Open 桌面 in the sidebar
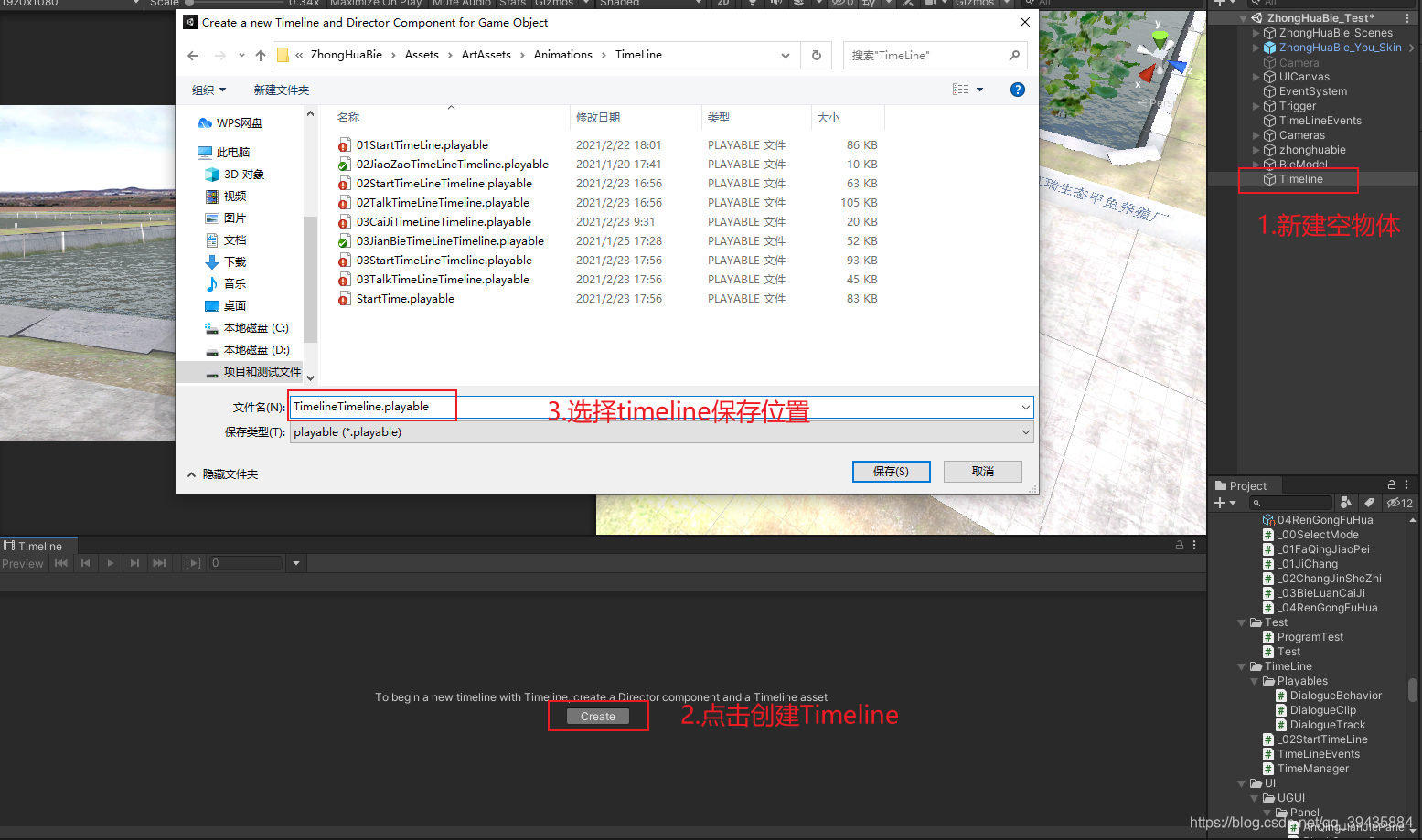 [226, 306]
